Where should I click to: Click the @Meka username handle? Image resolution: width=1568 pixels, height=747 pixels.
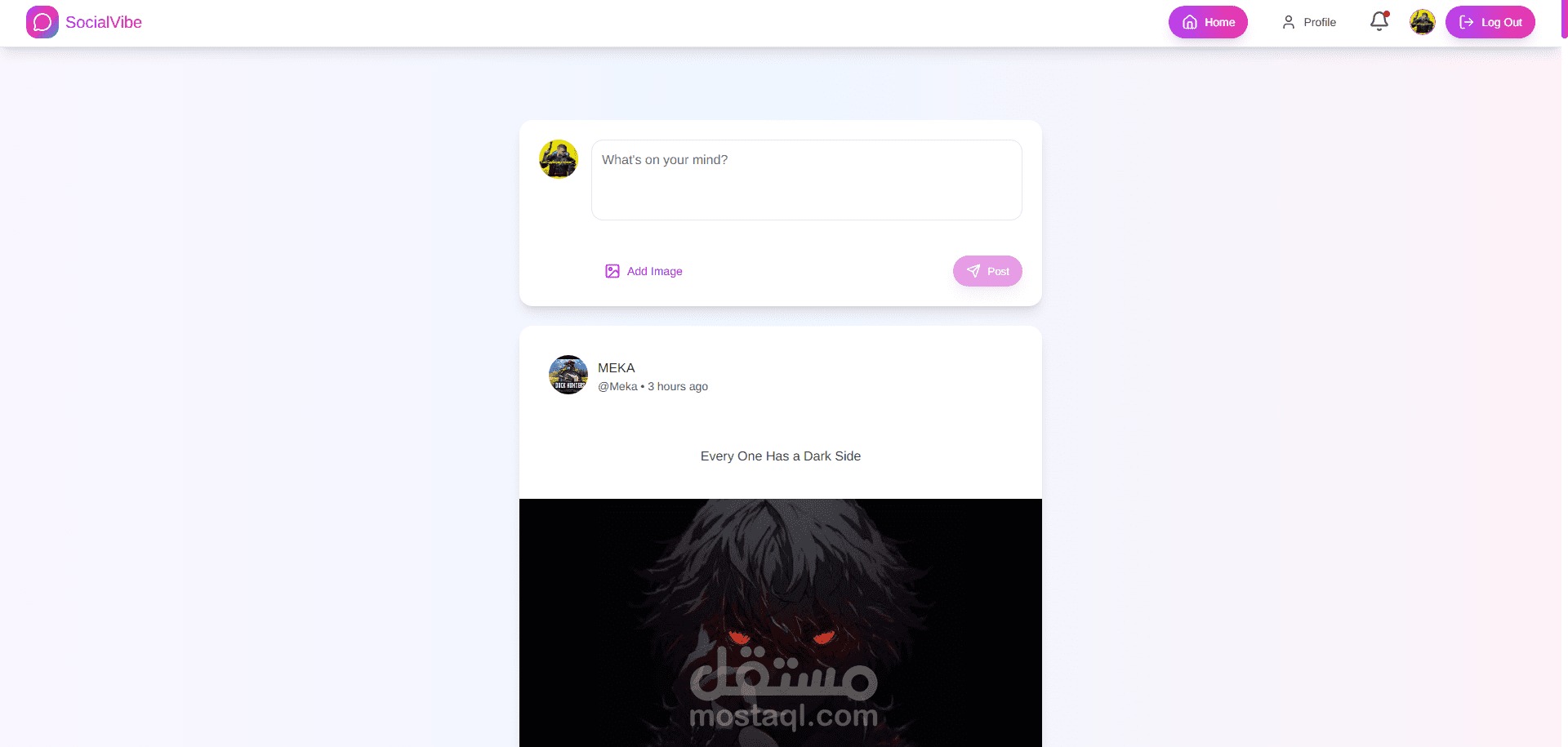pyautogui.click(x=617, y=386)
